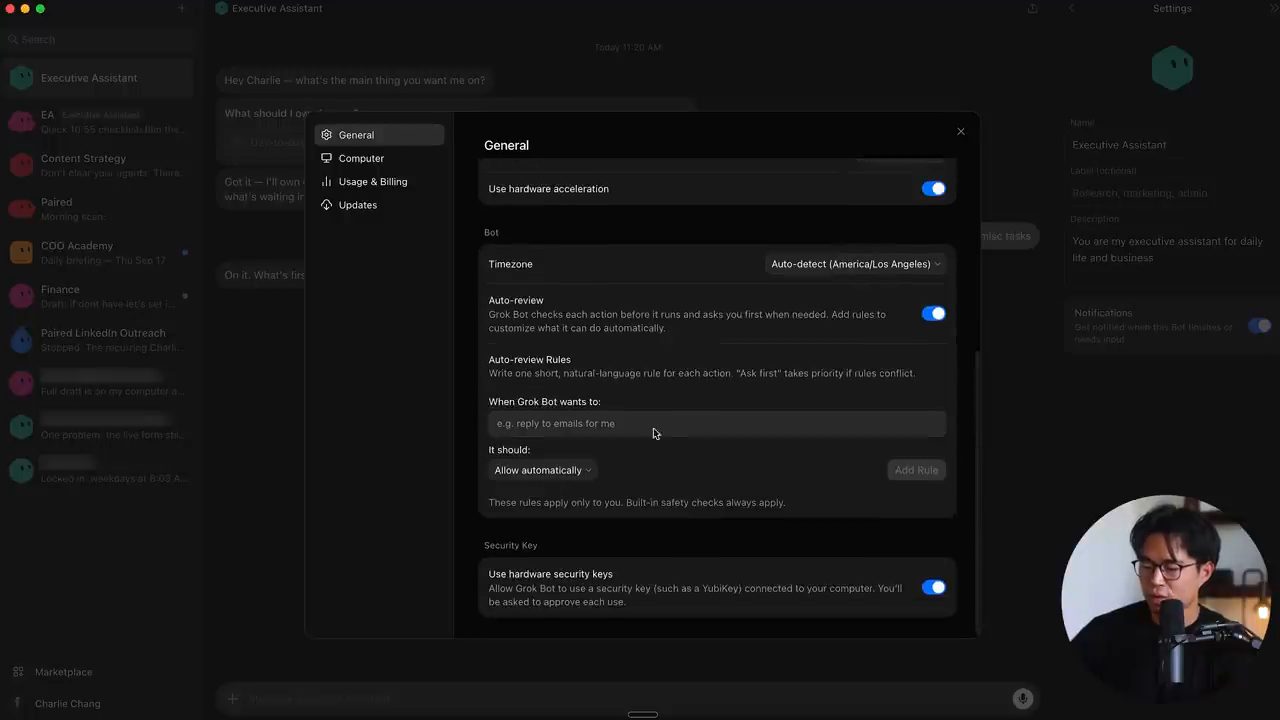Image resolution: width=1280 pixels, height=720 pixels.
Task: Open the COO Academy bot avatar
Action: point(21,253)
